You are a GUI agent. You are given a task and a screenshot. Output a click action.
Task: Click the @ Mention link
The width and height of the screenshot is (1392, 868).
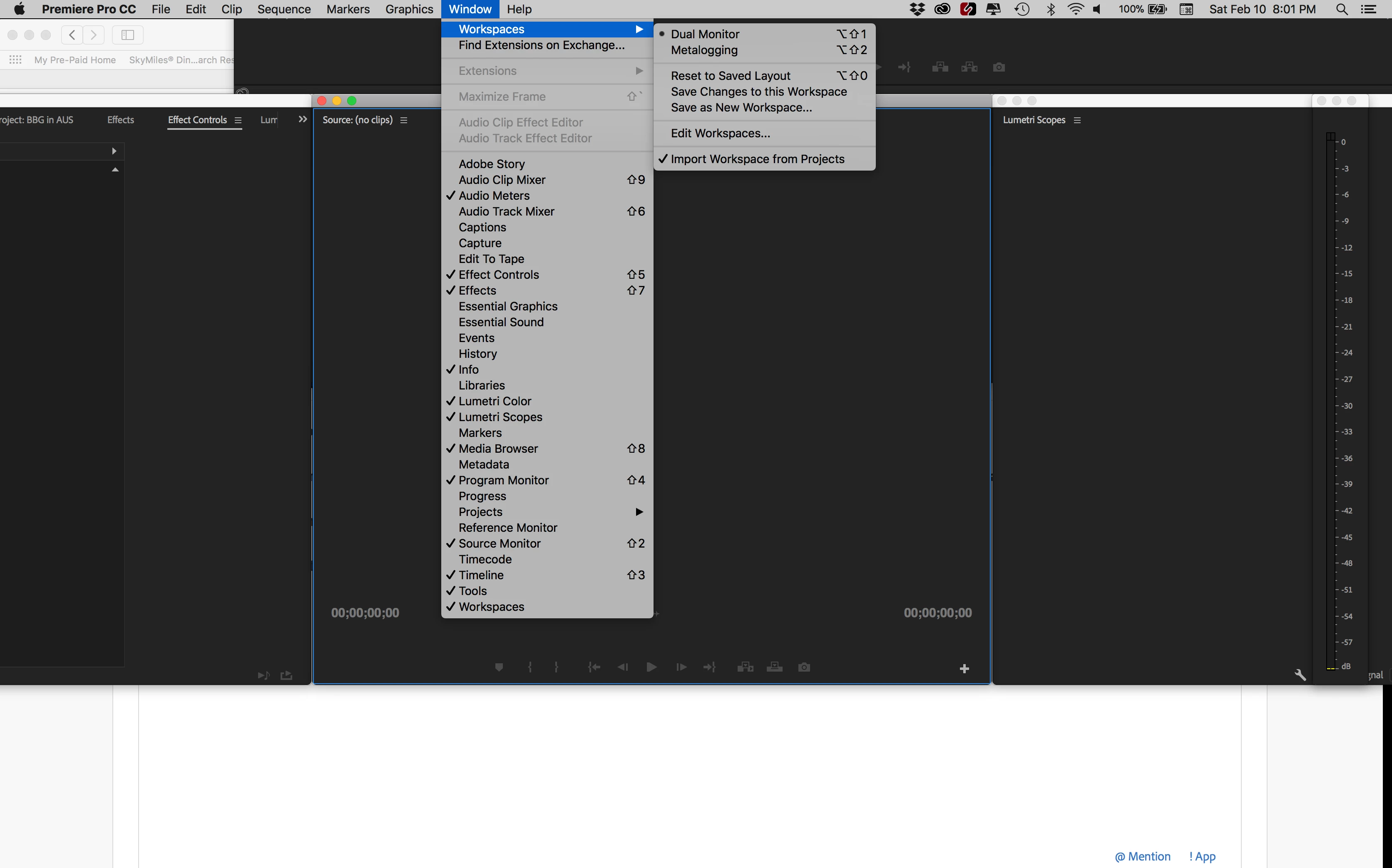tap(1142, 856)
